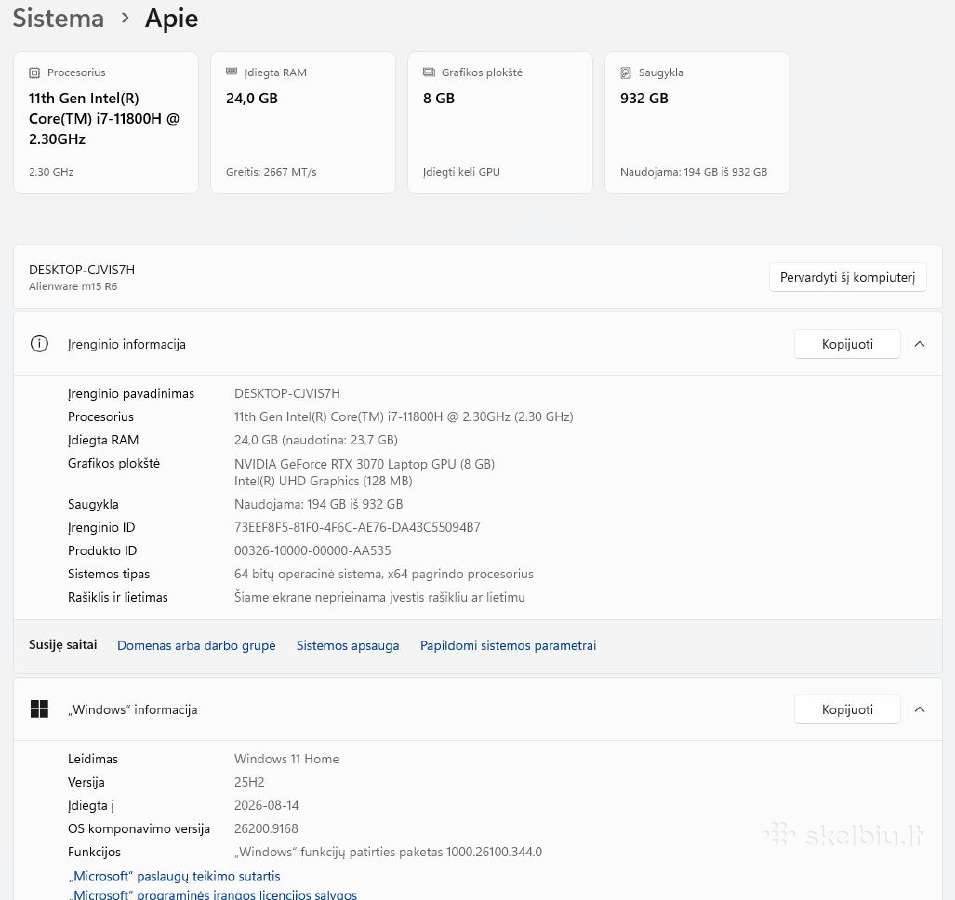Open the Procesorius summary card
955x900 pixels.
click(x=106, y=122)
